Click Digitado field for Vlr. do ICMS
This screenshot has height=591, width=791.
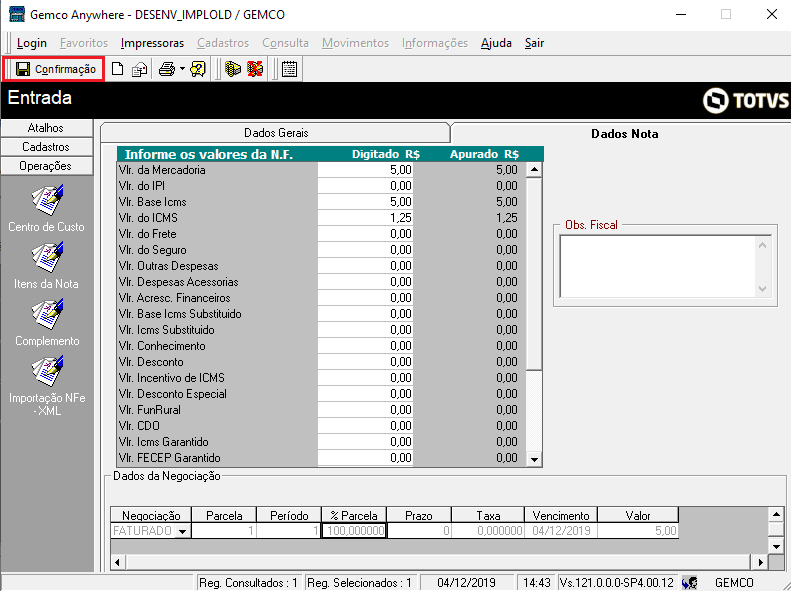click(x=365, y=218)
